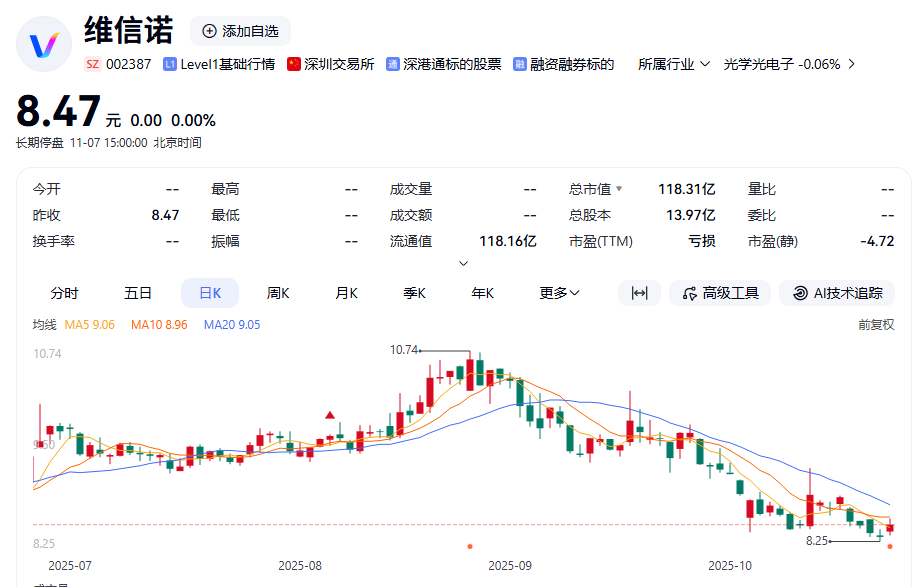917x587 pixels.
Task: Expand more quote data chevron
Action: (463, 264)
